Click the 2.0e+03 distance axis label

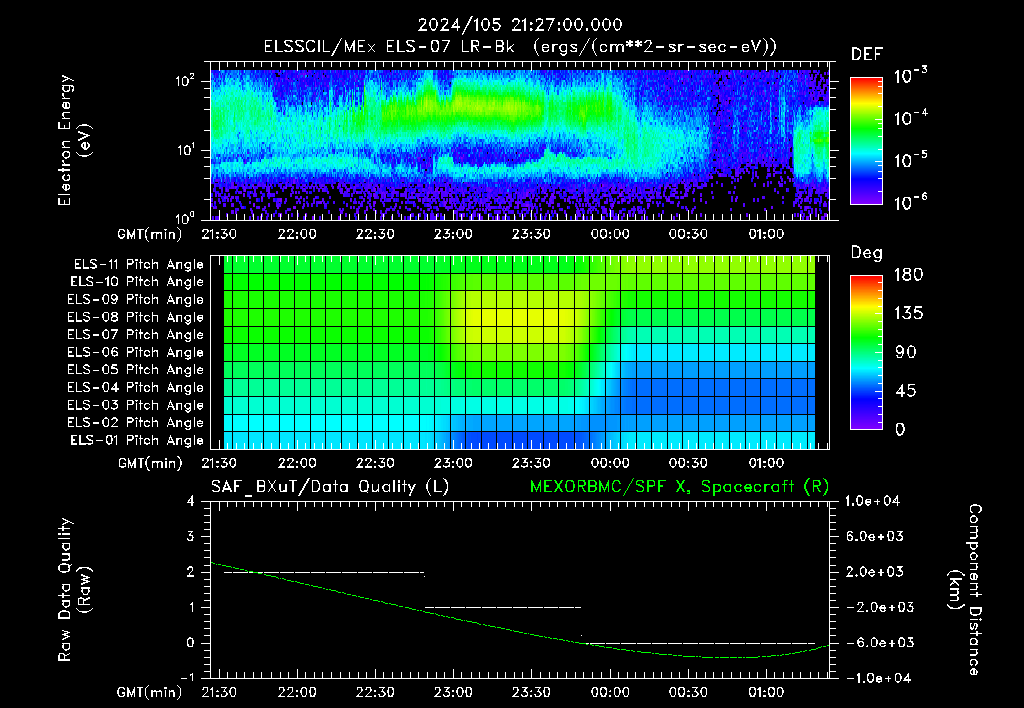(x=875, y=571)
